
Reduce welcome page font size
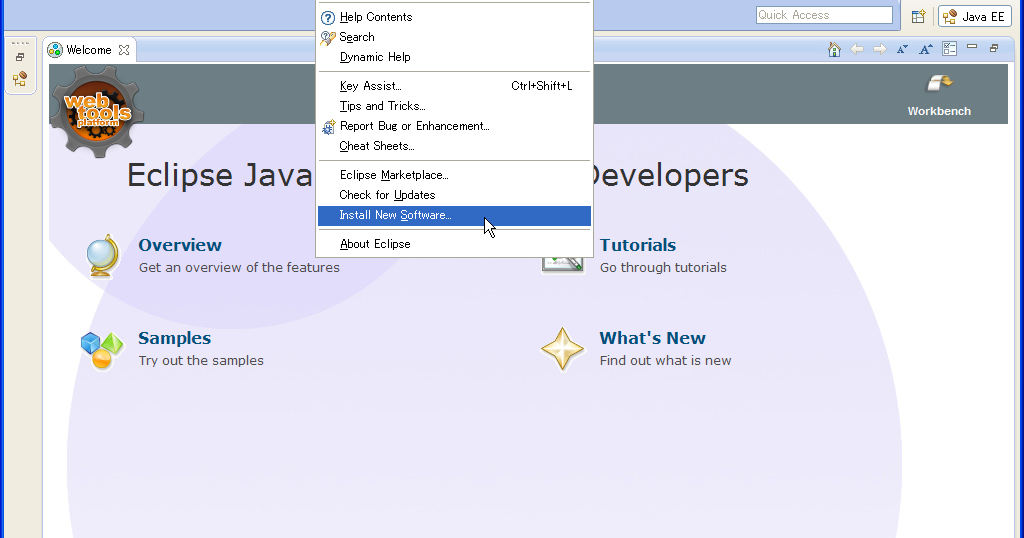(x=903, y=50)
